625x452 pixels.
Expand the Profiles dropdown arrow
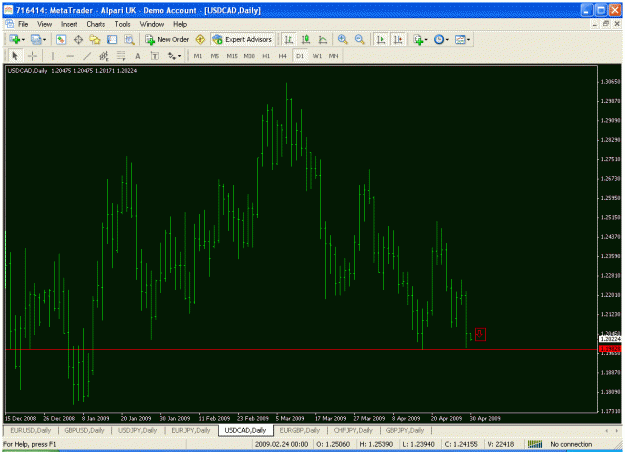click(44, 39)
